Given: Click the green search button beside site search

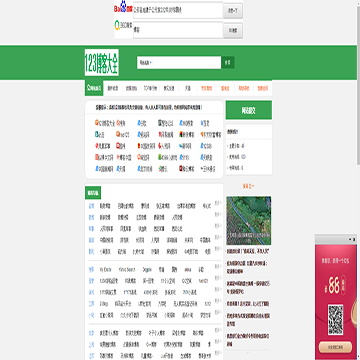Looking at the screenshot, I should tap(228, 62).
